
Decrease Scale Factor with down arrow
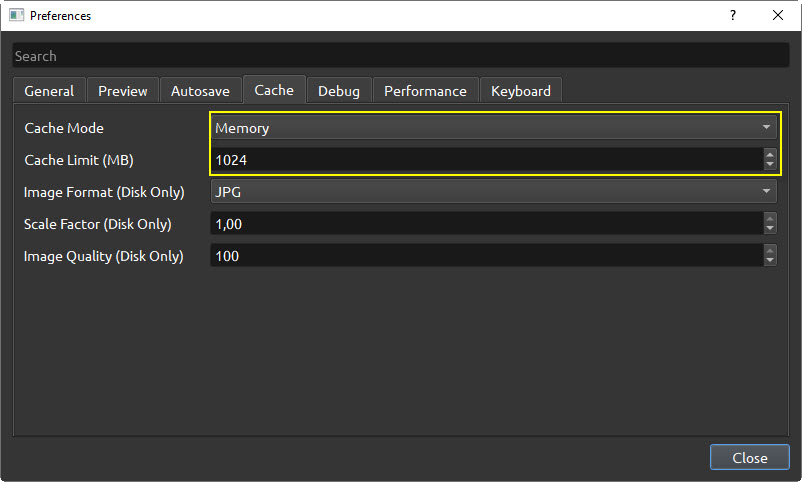(770, 229)
